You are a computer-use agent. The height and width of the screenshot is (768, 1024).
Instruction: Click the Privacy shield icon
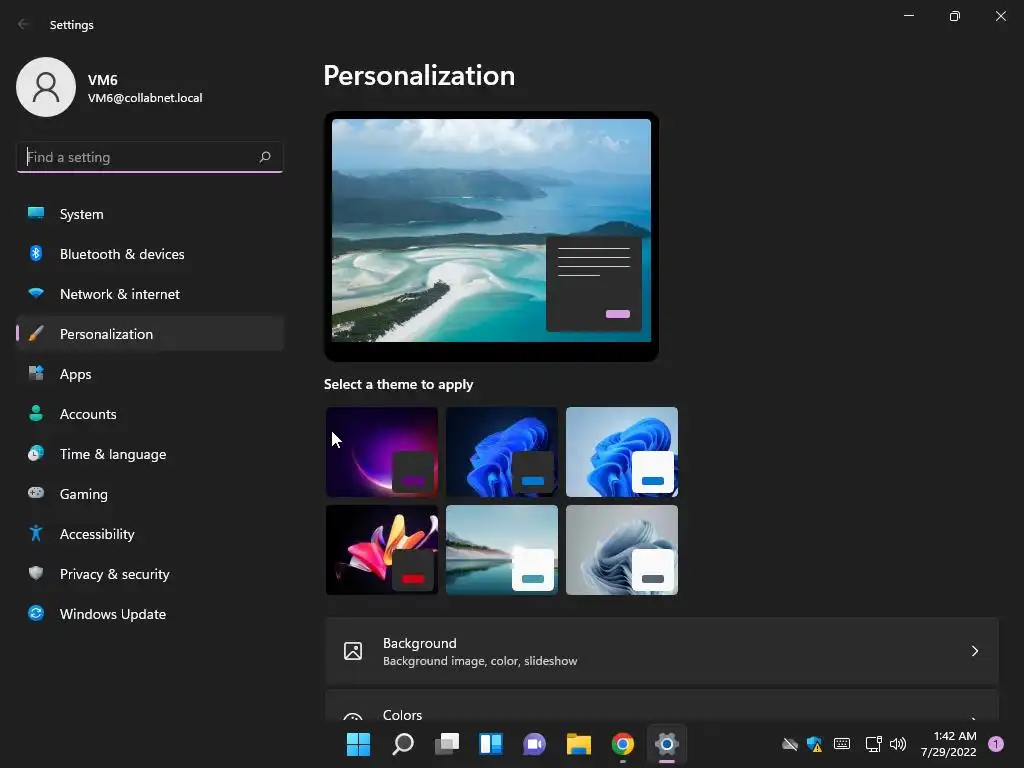coord(36,573)
